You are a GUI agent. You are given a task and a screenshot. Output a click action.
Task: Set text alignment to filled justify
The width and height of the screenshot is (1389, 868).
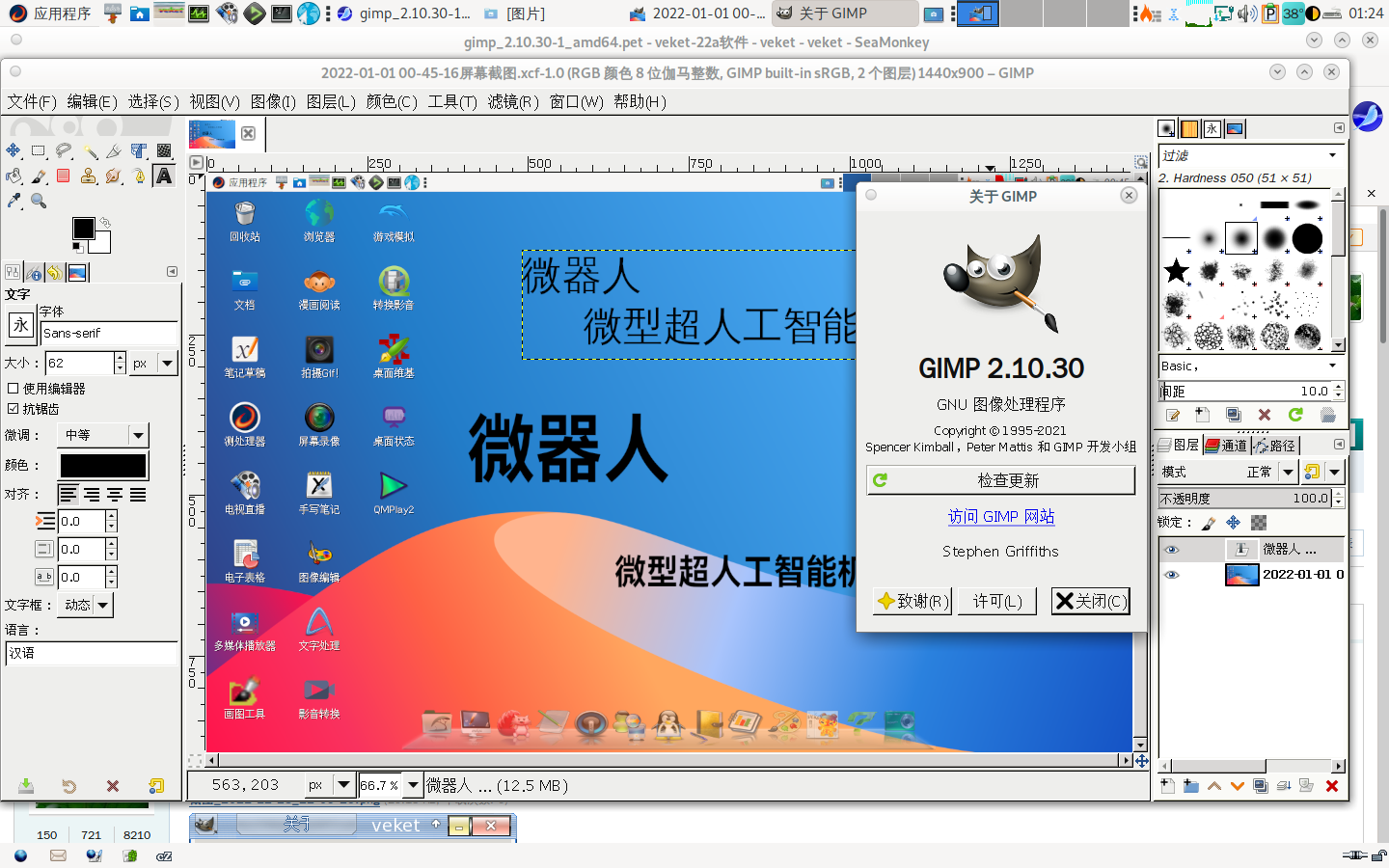click(x=138, y=495)
